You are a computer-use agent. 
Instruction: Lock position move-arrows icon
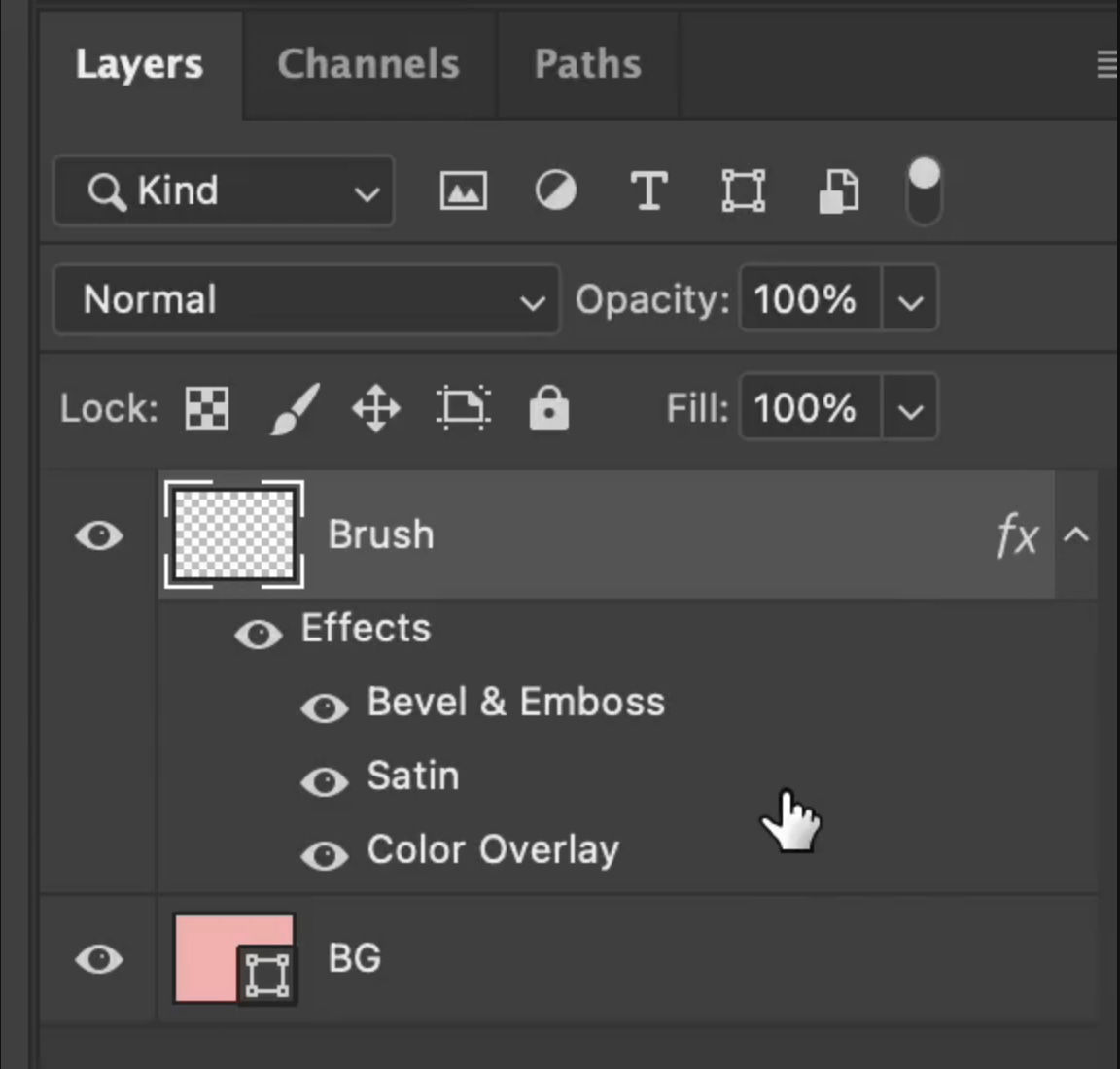coord(376,408)
